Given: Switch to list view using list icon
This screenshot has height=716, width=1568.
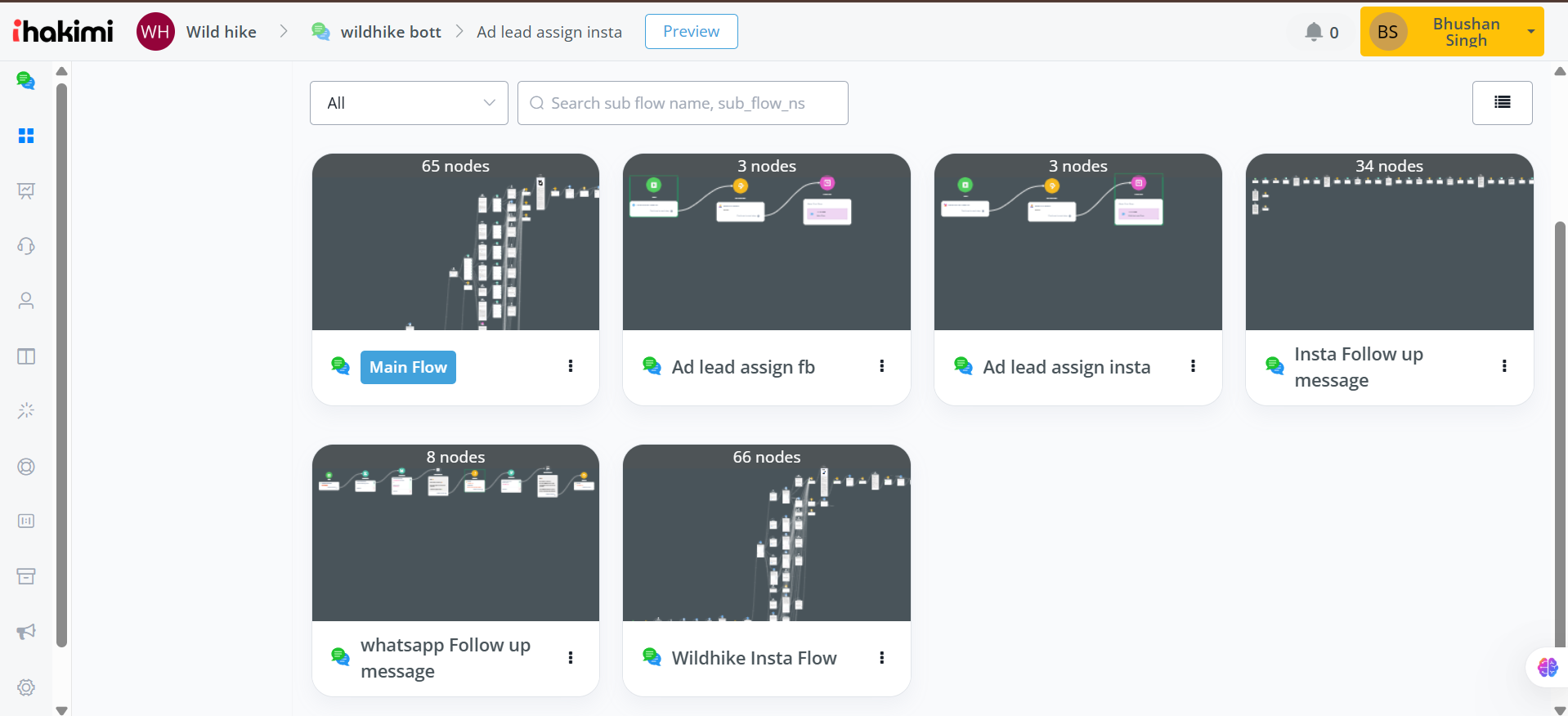Looking at the screenshot, I should coord(1503,103).
